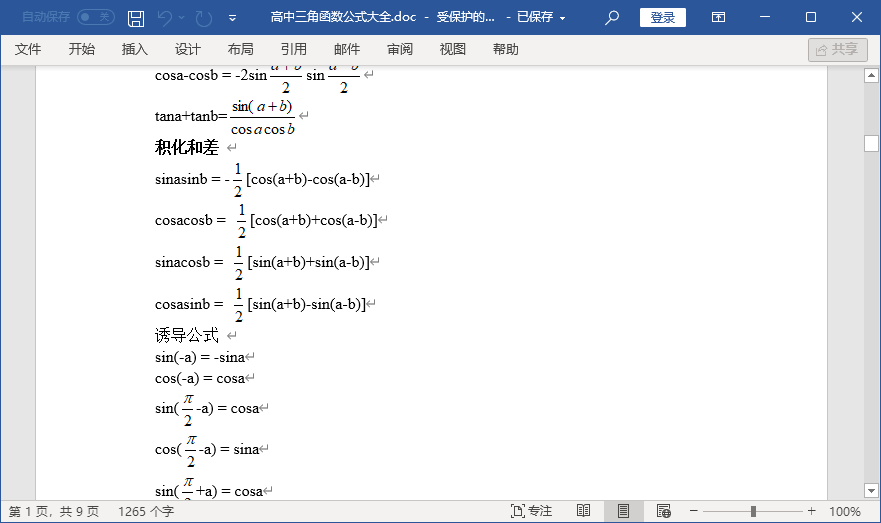Toggle the AutoSave (自动保存) switch
Image resolution: width=881 pixels, height=523 pixels.
click(96, 18)
